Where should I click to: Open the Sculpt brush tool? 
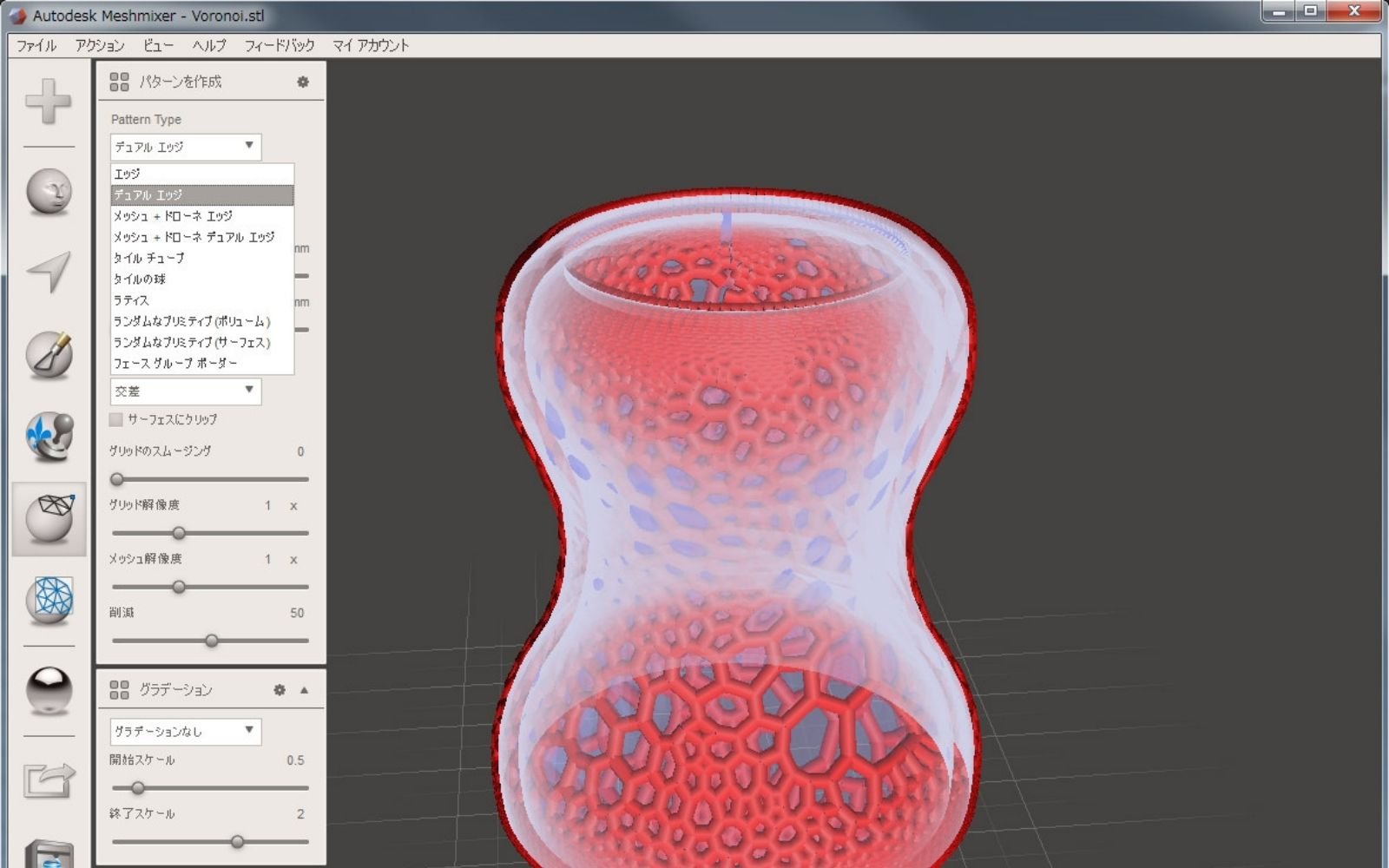coord(49,354)
